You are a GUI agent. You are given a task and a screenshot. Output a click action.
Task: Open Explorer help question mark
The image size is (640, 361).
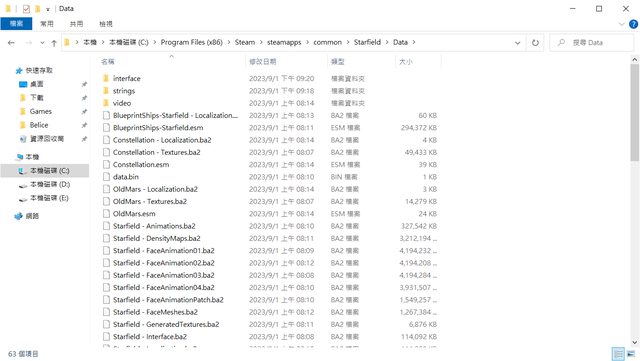point(633,24)
